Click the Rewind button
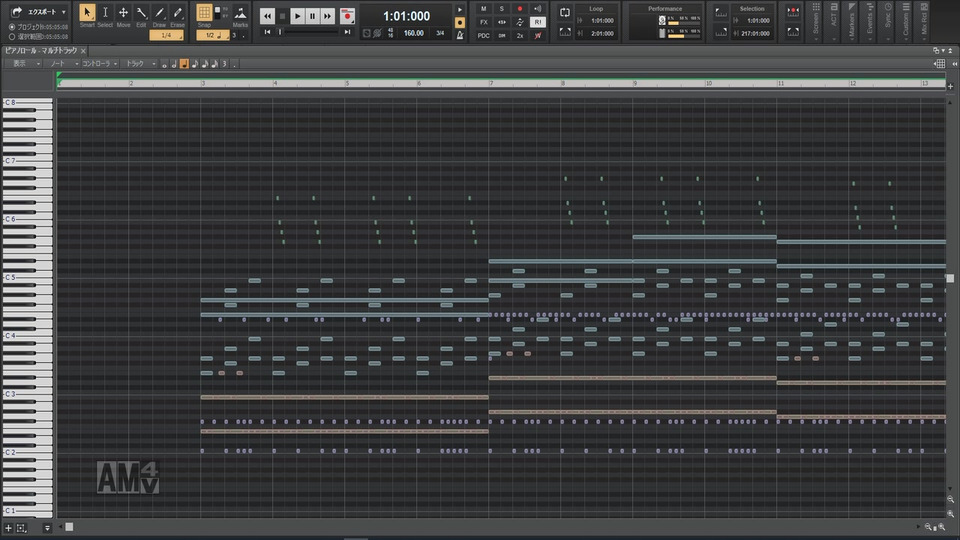The width and height of the screenshot is (960, 540). pyautogui.click(x=267, y=16)
